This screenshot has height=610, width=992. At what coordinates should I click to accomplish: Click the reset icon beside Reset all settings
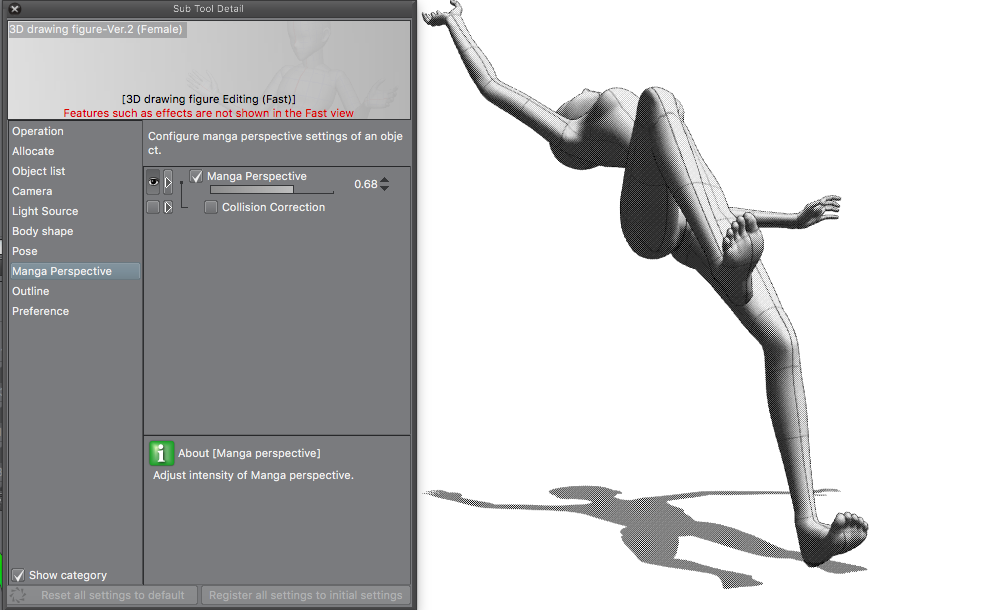(x=18, y=595)
